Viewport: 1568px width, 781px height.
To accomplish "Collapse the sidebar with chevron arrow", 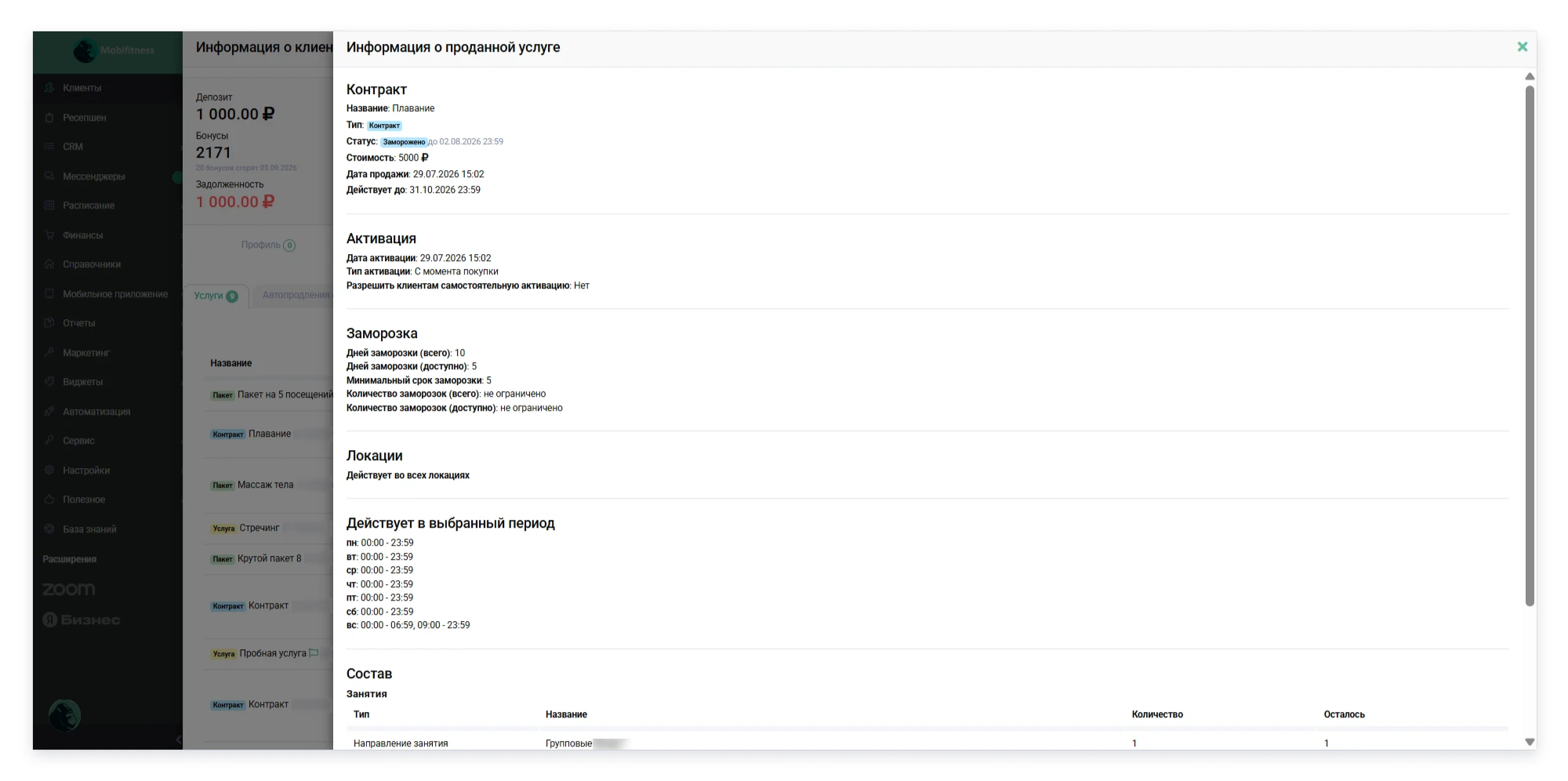I will click(178, 739).
